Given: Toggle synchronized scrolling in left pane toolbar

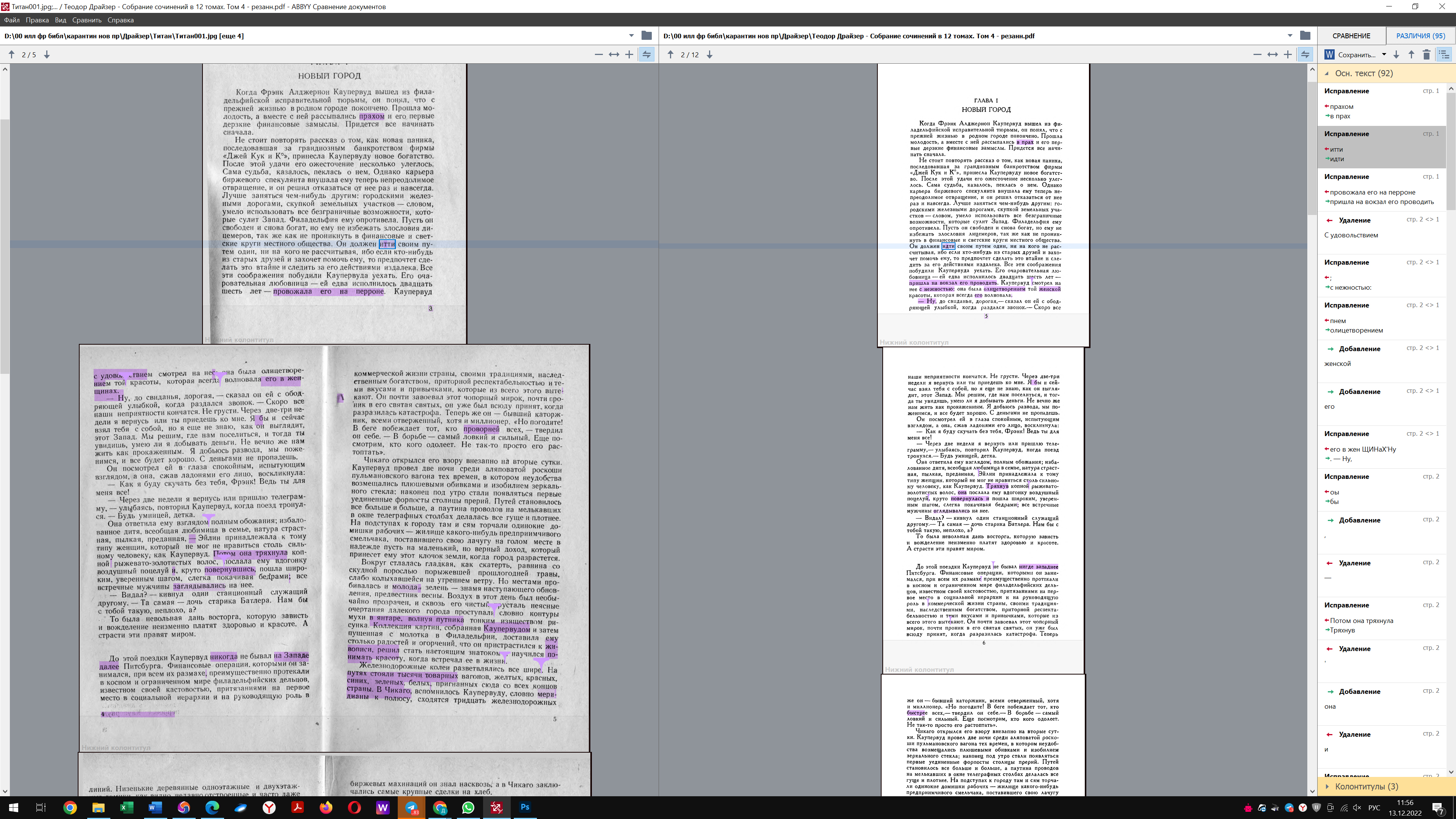Looking at the screenshot, I should (x=646, y=54).
